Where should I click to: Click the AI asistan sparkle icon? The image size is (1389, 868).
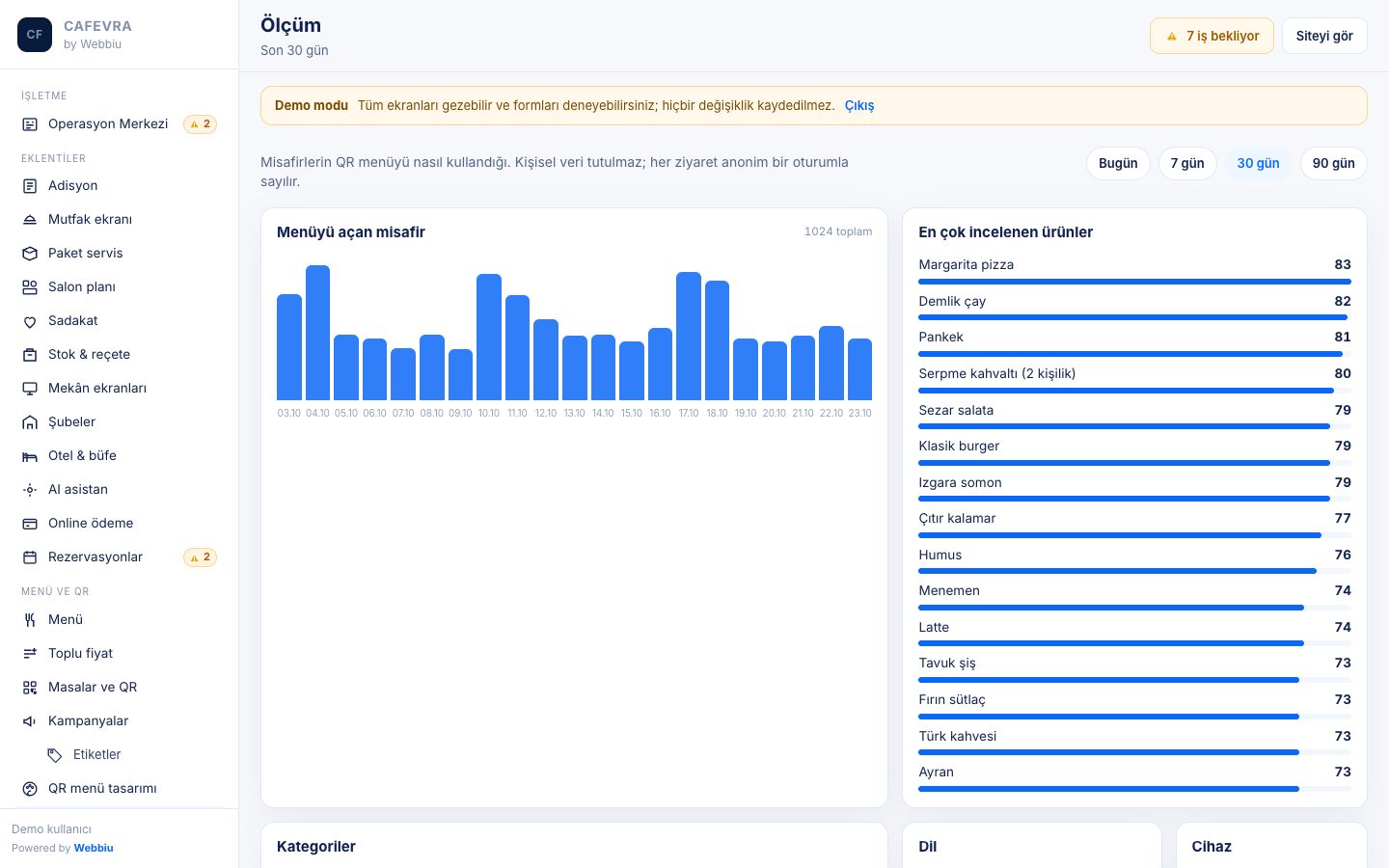click(x=30, y=490)
